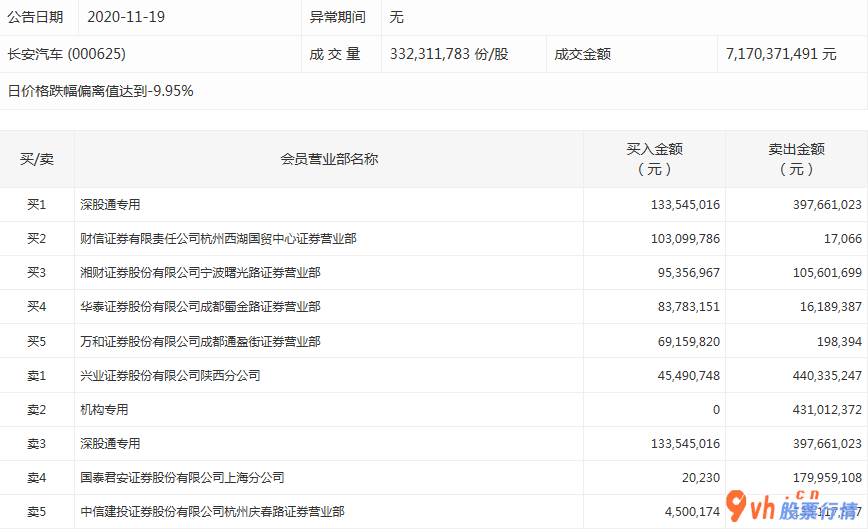Select buy amount 83,783,151
Image resolution: width=868 pixels, height=532 pixels.
tap(689, 307)
